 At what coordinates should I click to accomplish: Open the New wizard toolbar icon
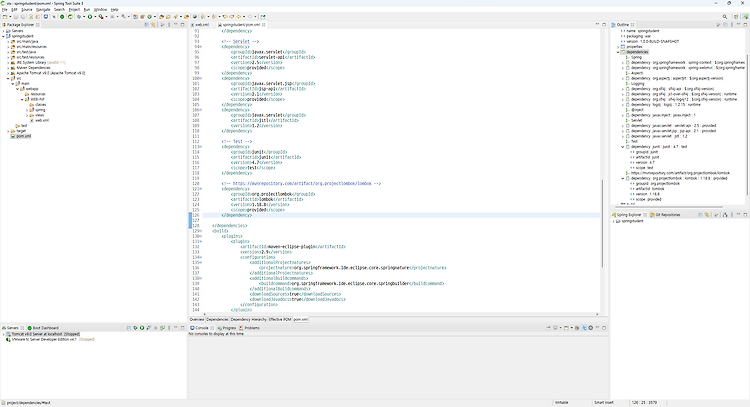point(5,17)
